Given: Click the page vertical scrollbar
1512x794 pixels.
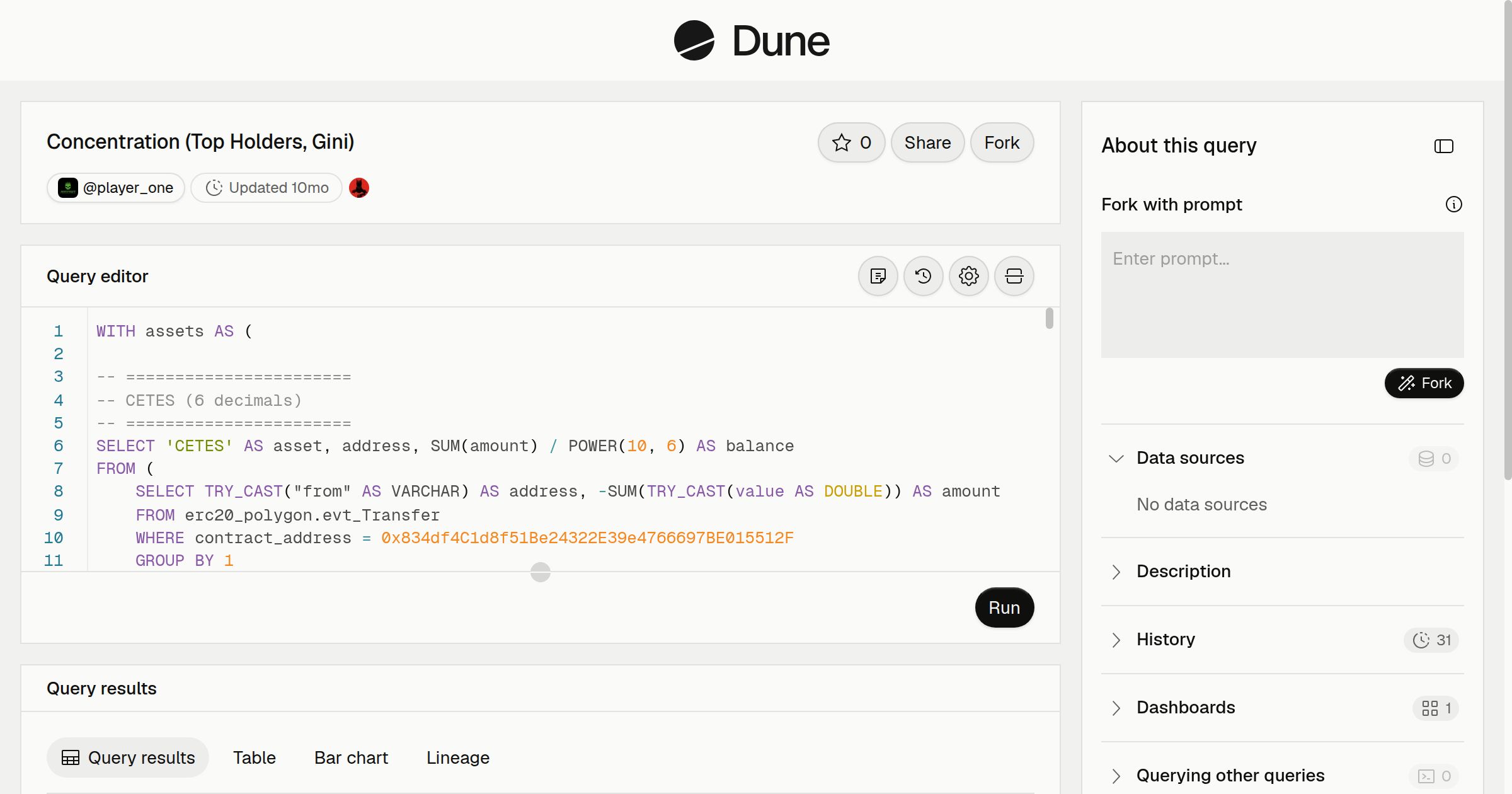Looking at the screenshot, I should pos(1508,239).
